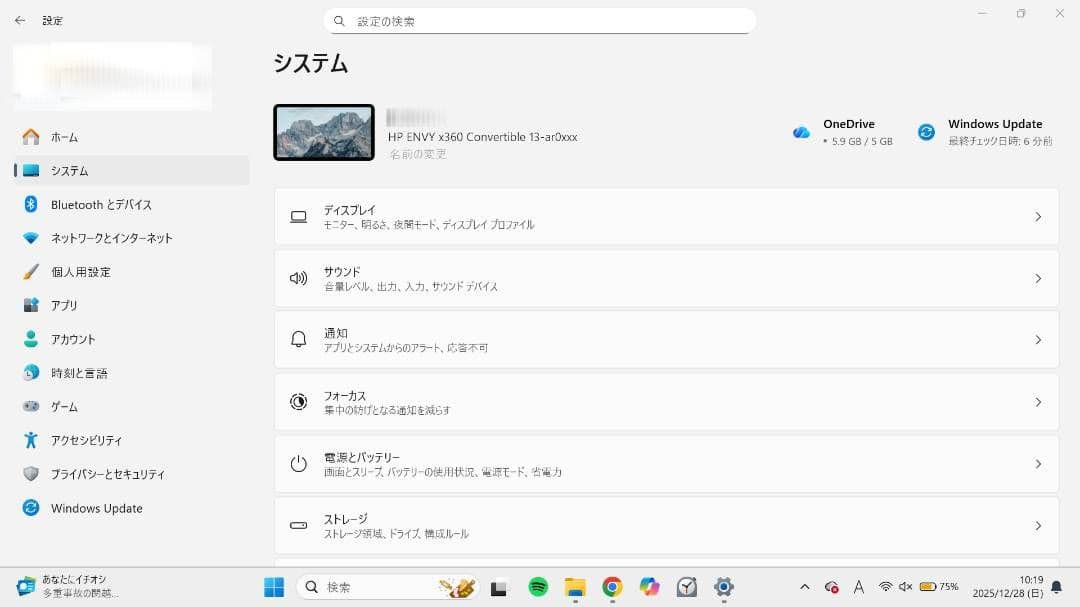The image size is (1080, 607).
Task: Click the 設定の検索 search field
Action: [x=540, y=20]
